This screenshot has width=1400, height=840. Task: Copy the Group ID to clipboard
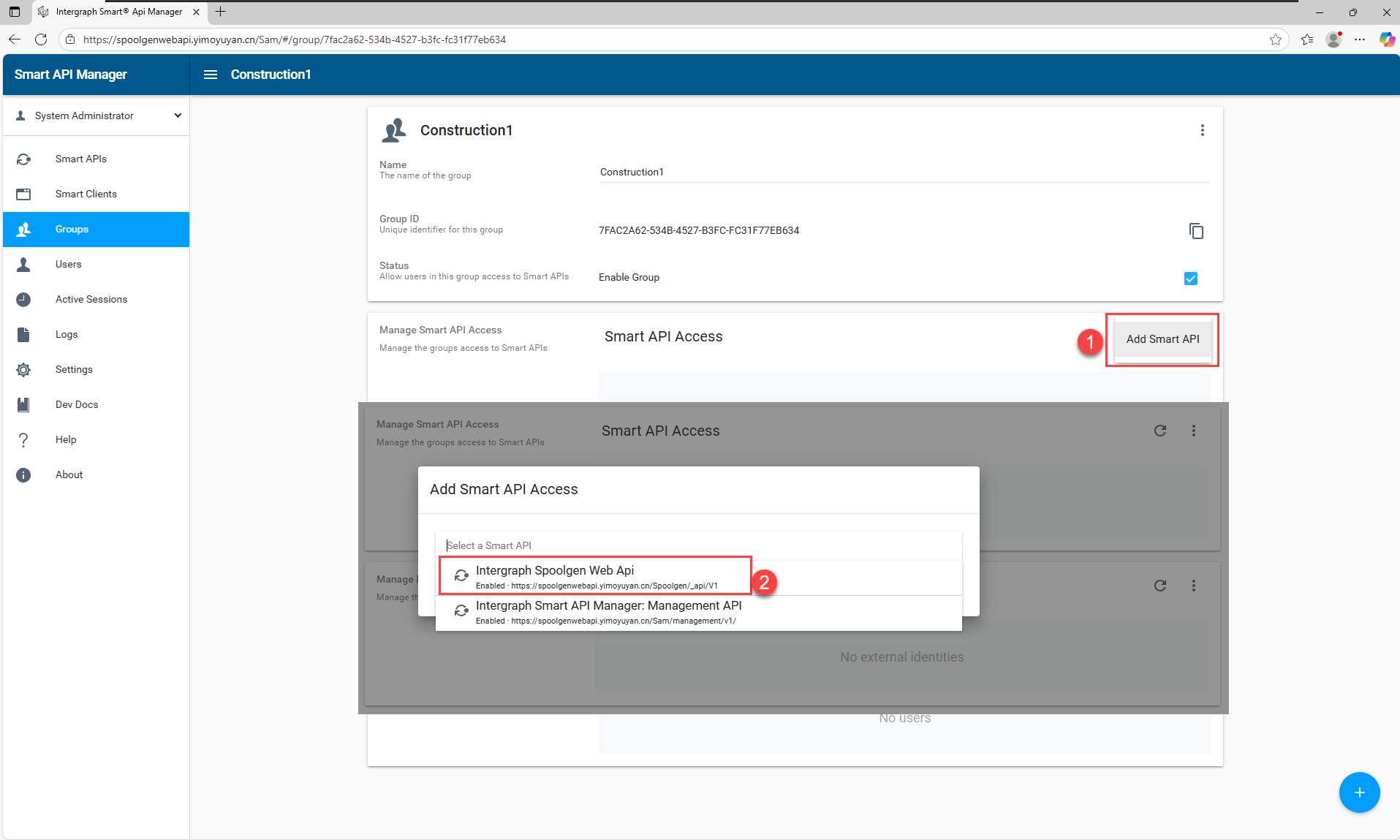coord(1196,231)
